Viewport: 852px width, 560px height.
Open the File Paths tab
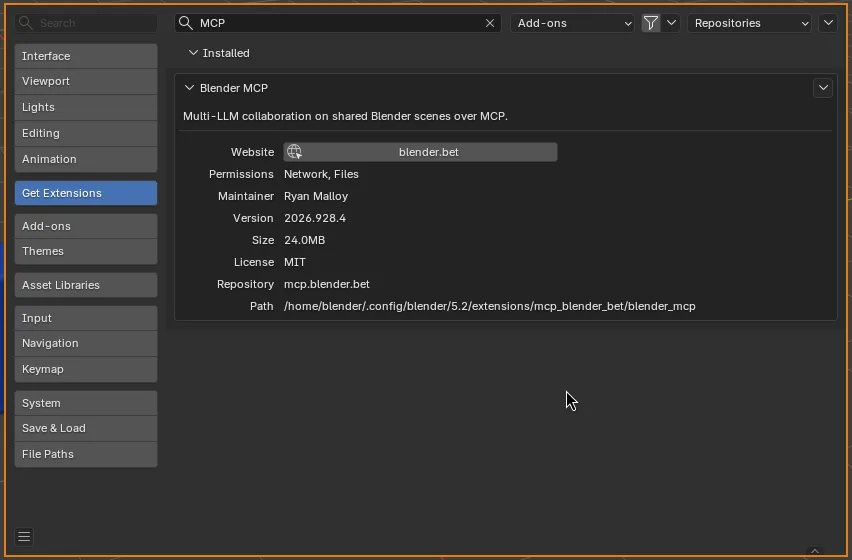86,454
